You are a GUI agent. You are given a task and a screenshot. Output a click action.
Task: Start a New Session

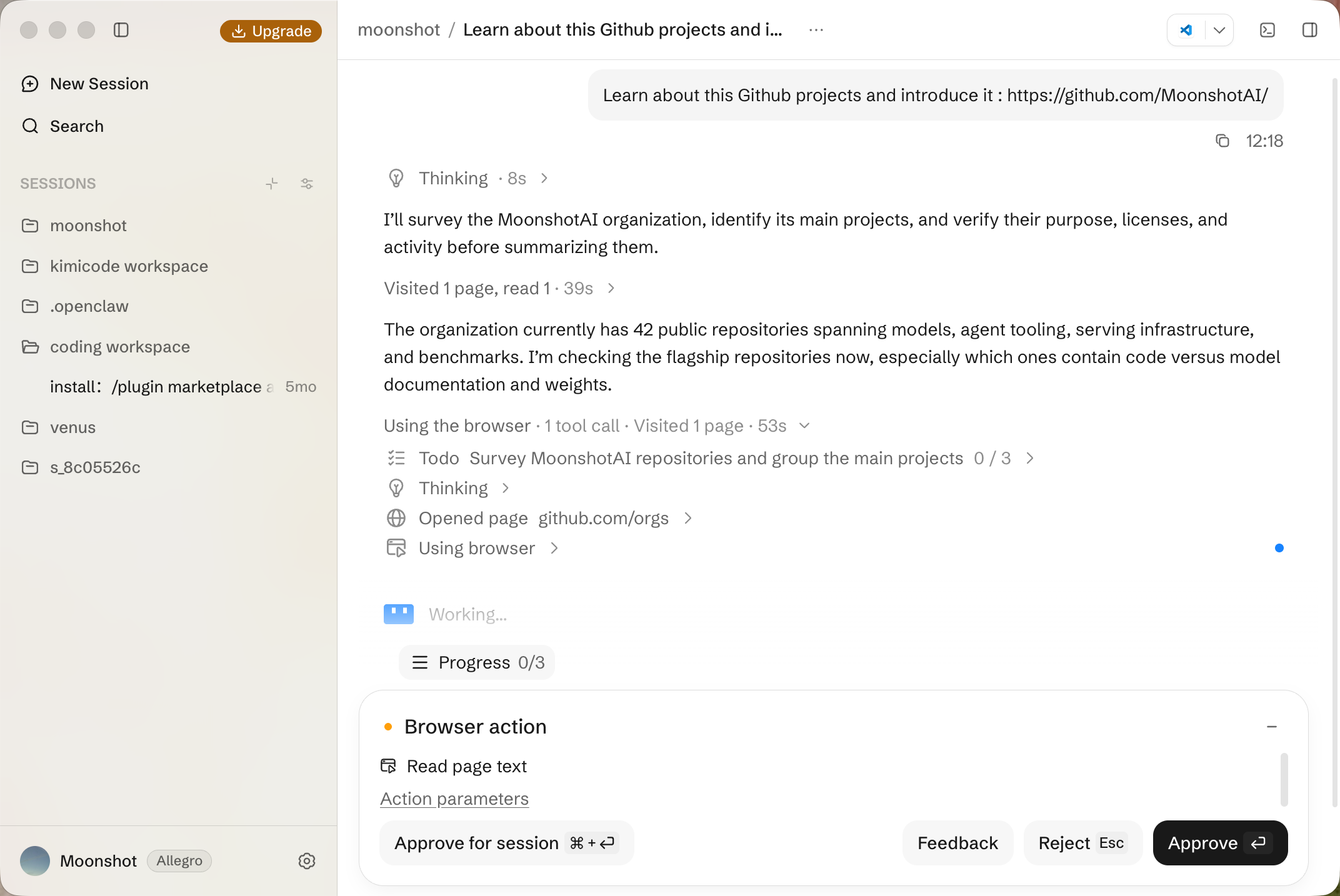(85, 84)
